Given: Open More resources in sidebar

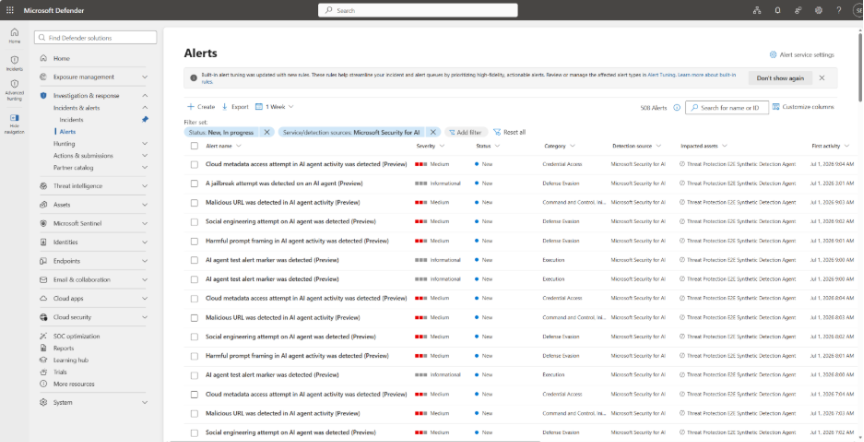Looking at the screenshot, I should pos(74,384).
